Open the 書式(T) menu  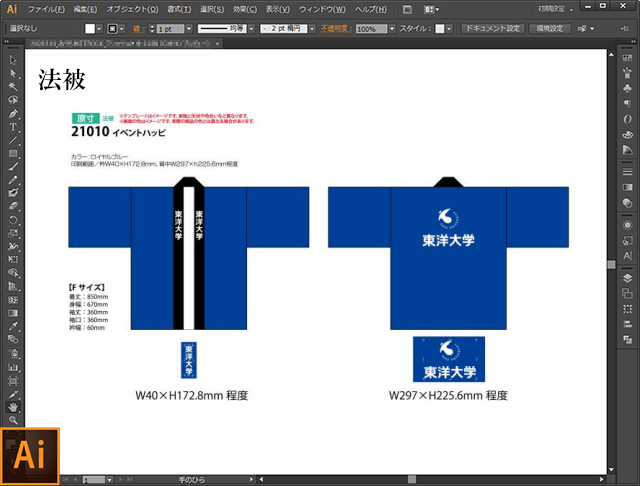[x=179, y=9]
